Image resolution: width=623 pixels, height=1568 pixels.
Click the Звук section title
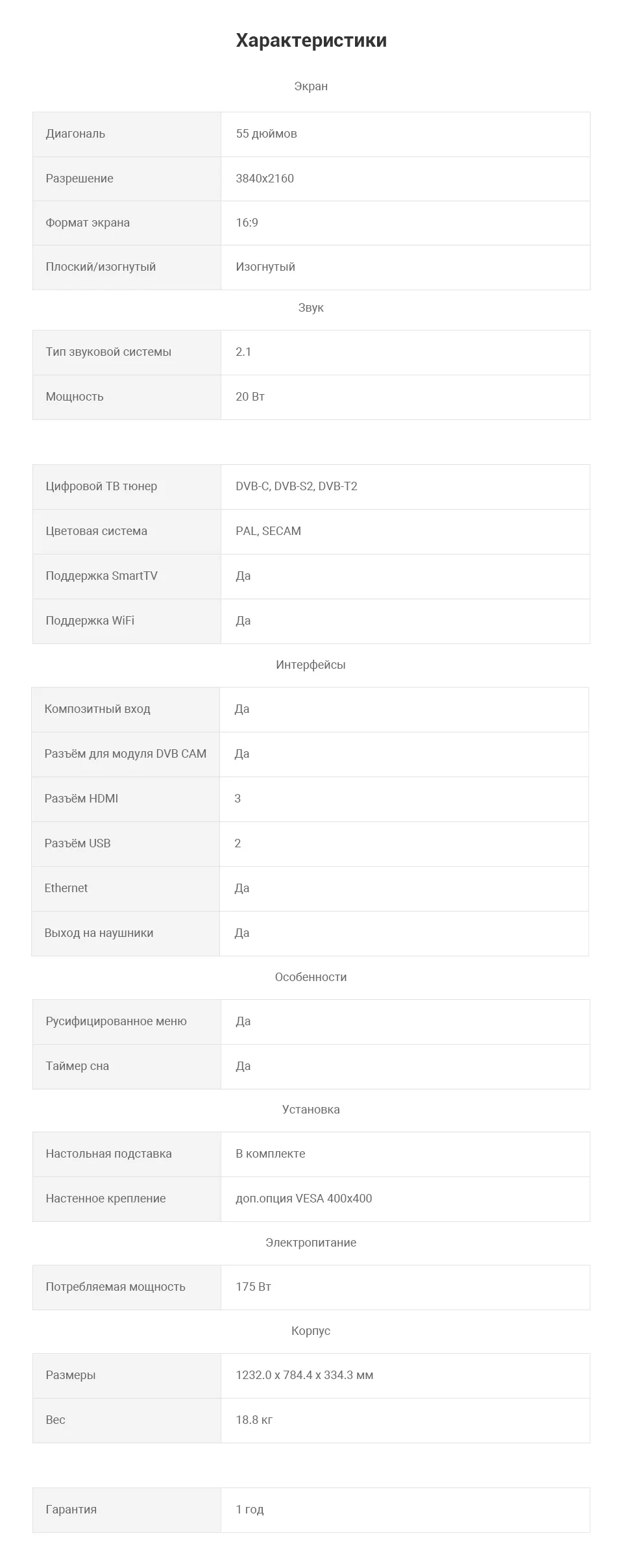click(x=311, y=308)
